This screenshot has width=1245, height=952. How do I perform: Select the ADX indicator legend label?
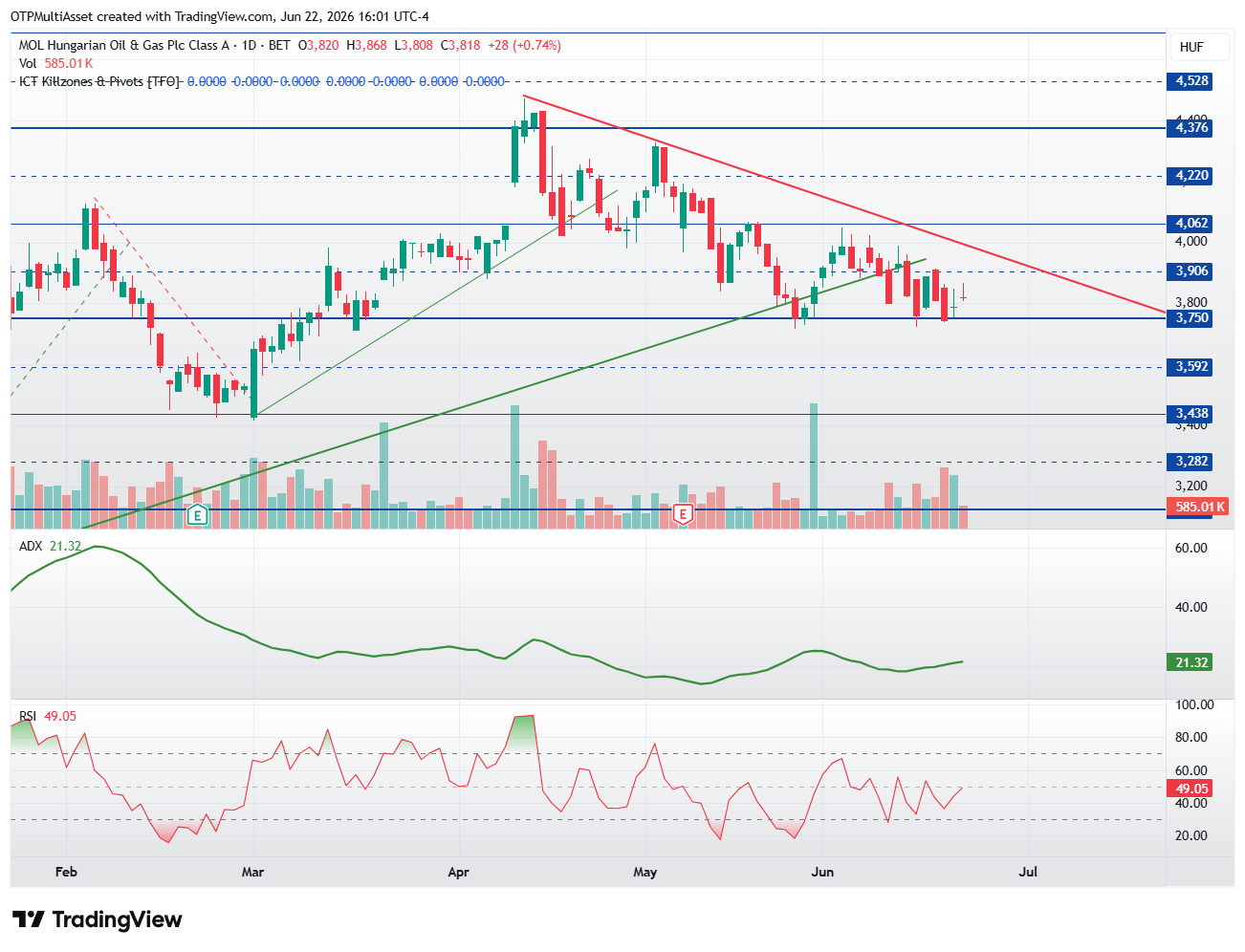tap(31, 546)
